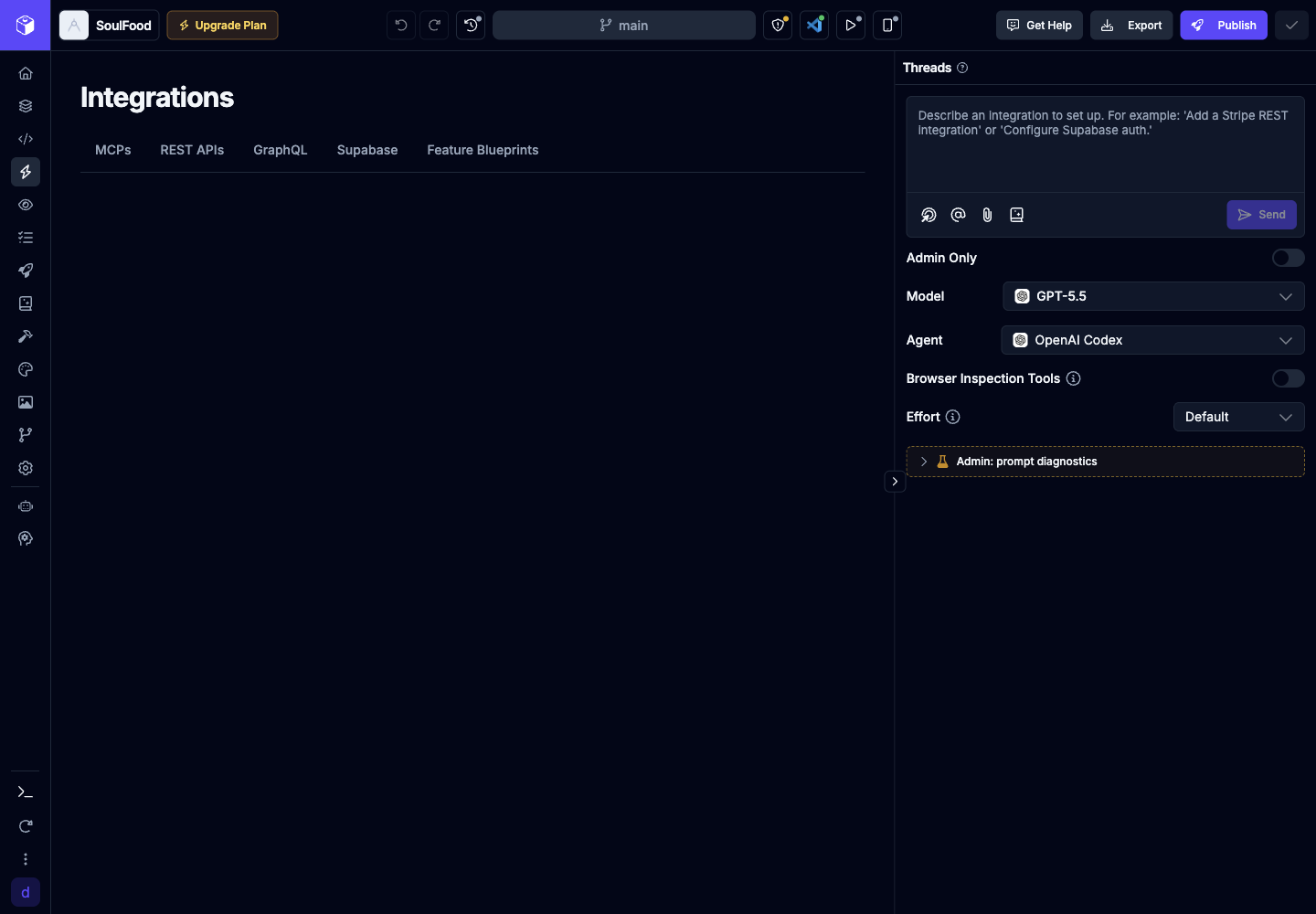
Task: Click the Effort info icon
Action: (x=953, y=417)
